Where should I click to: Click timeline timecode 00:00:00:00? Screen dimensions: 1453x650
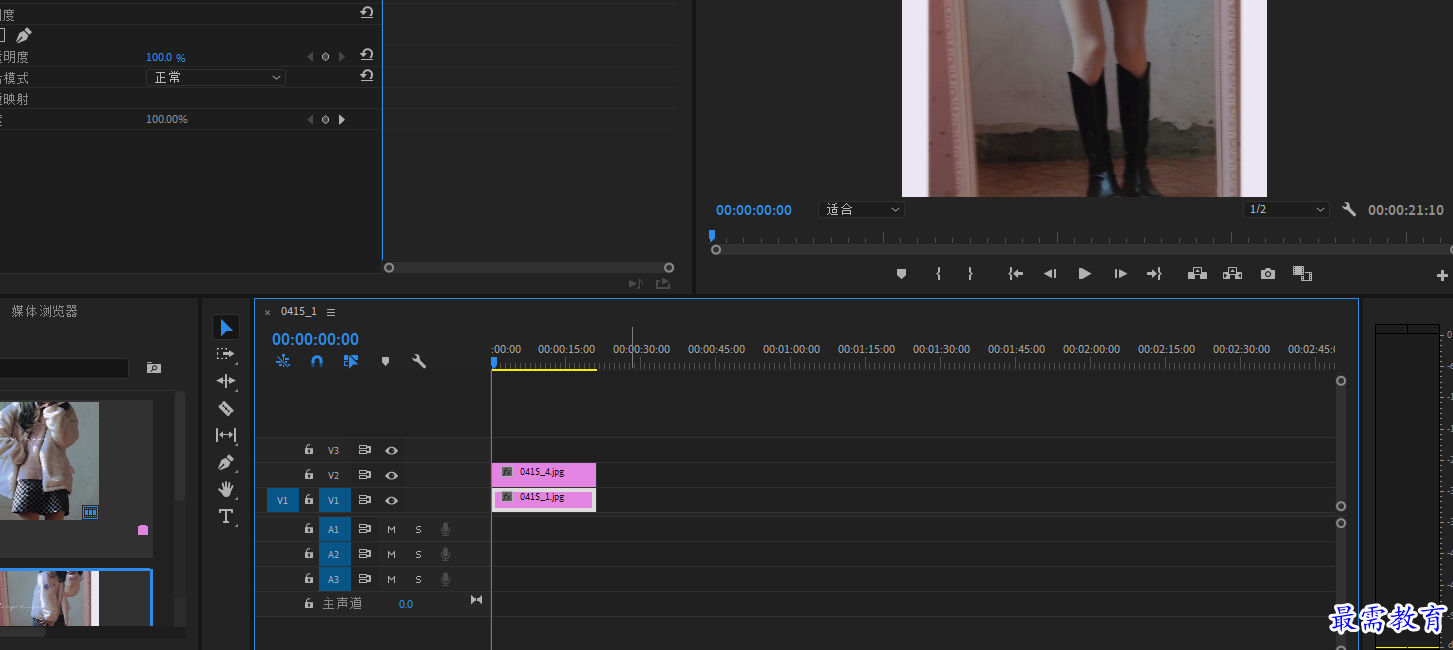(315, 339)
